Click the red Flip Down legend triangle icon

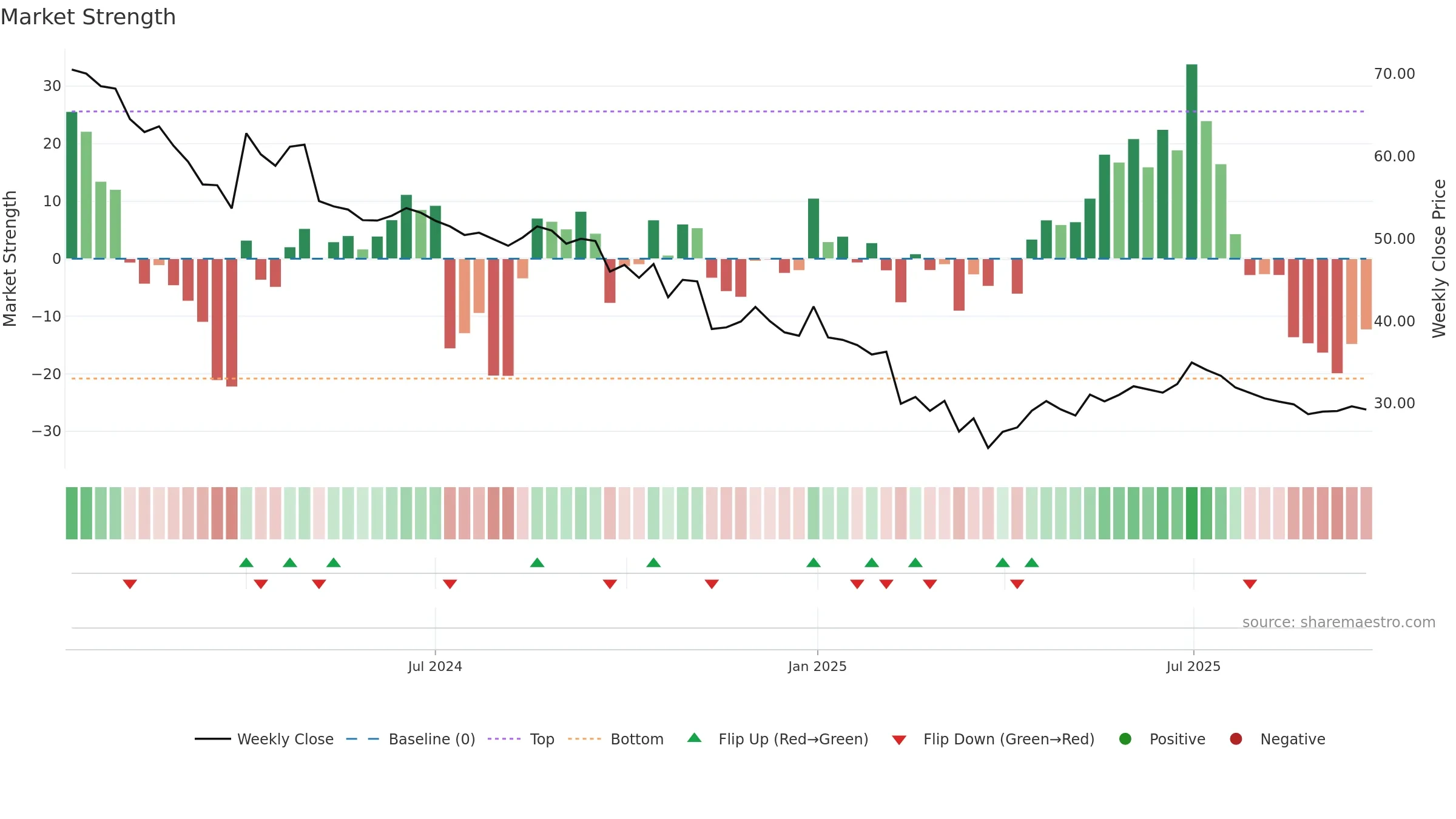[899, 740]
